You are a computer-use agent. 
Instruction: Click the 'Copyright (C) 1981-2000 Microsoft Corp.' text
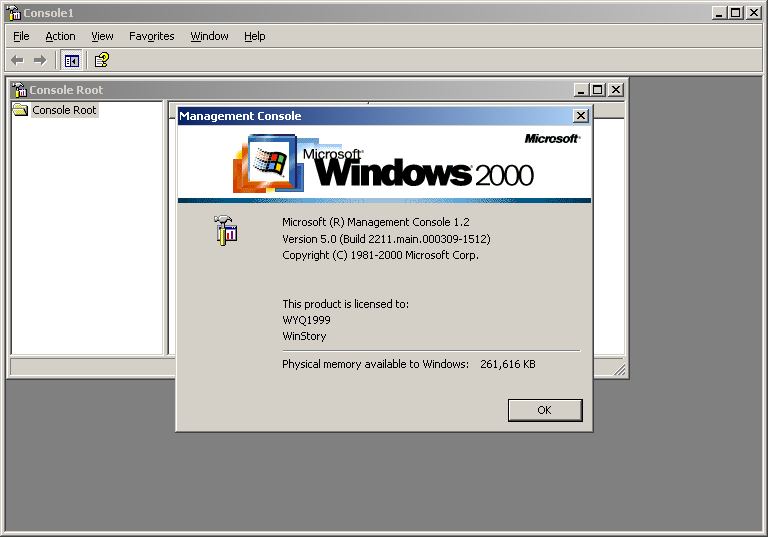(x=380, y=255)
